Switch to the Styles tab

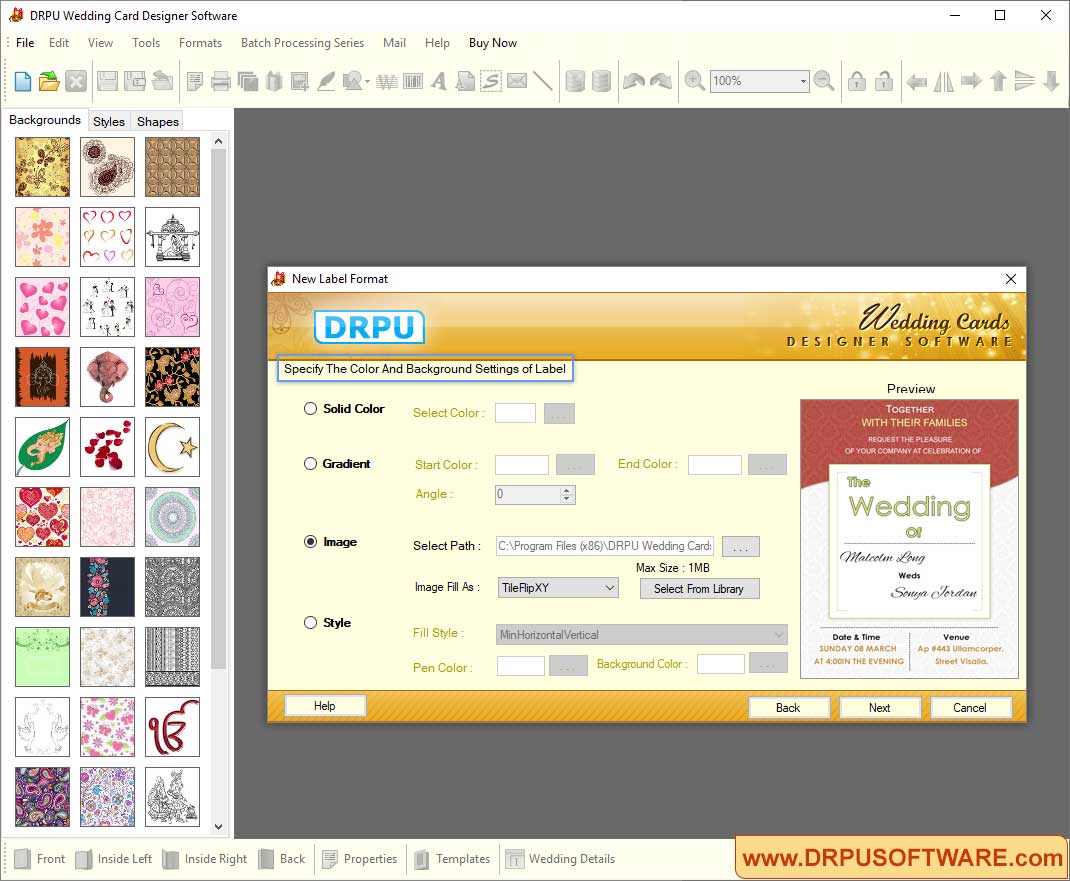(x=109, y=121)
